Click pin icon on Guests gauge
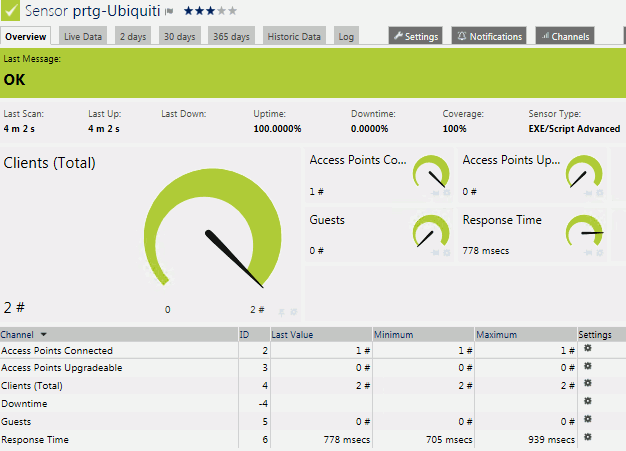 pyautogui.click(x=435, y=253)
